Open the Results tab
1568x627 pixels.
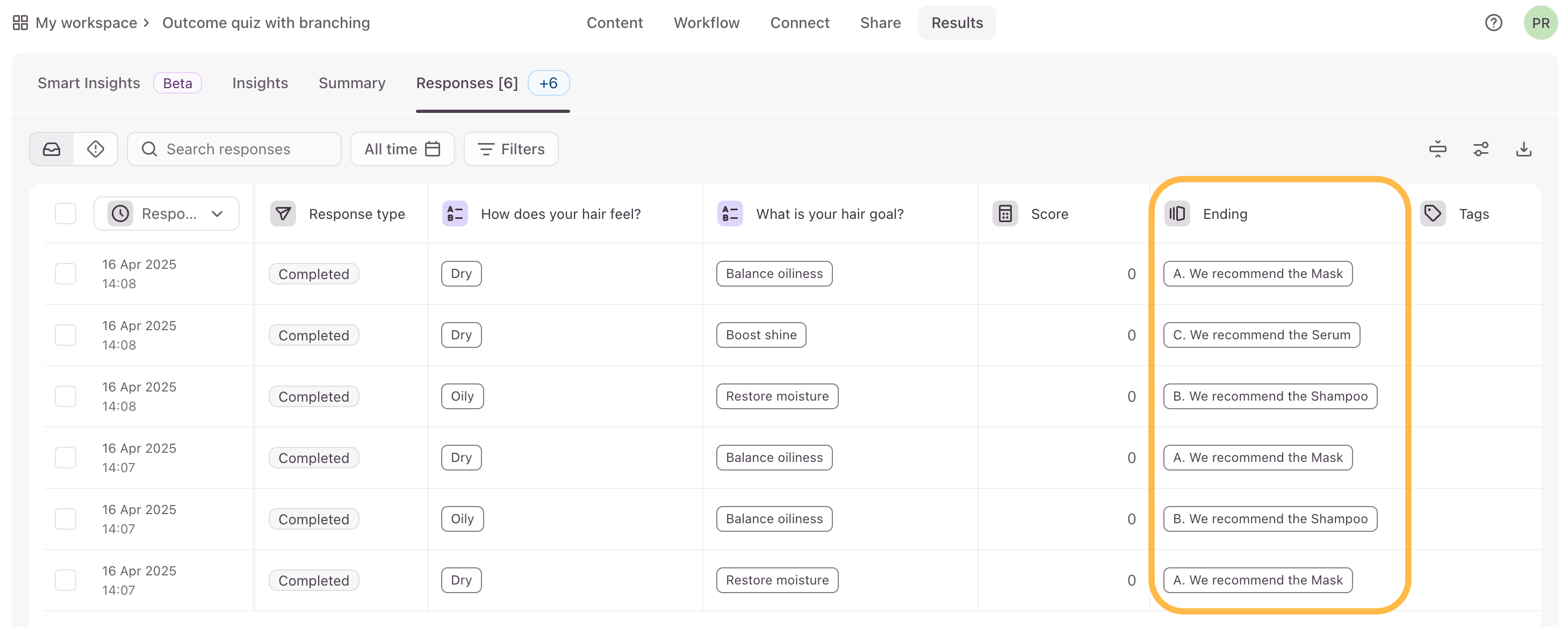point(957,23)
